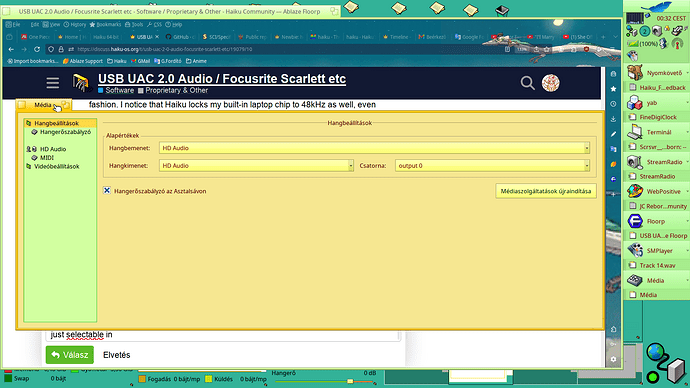Open Floorp sidebar history clock panel

click(613, 104)
